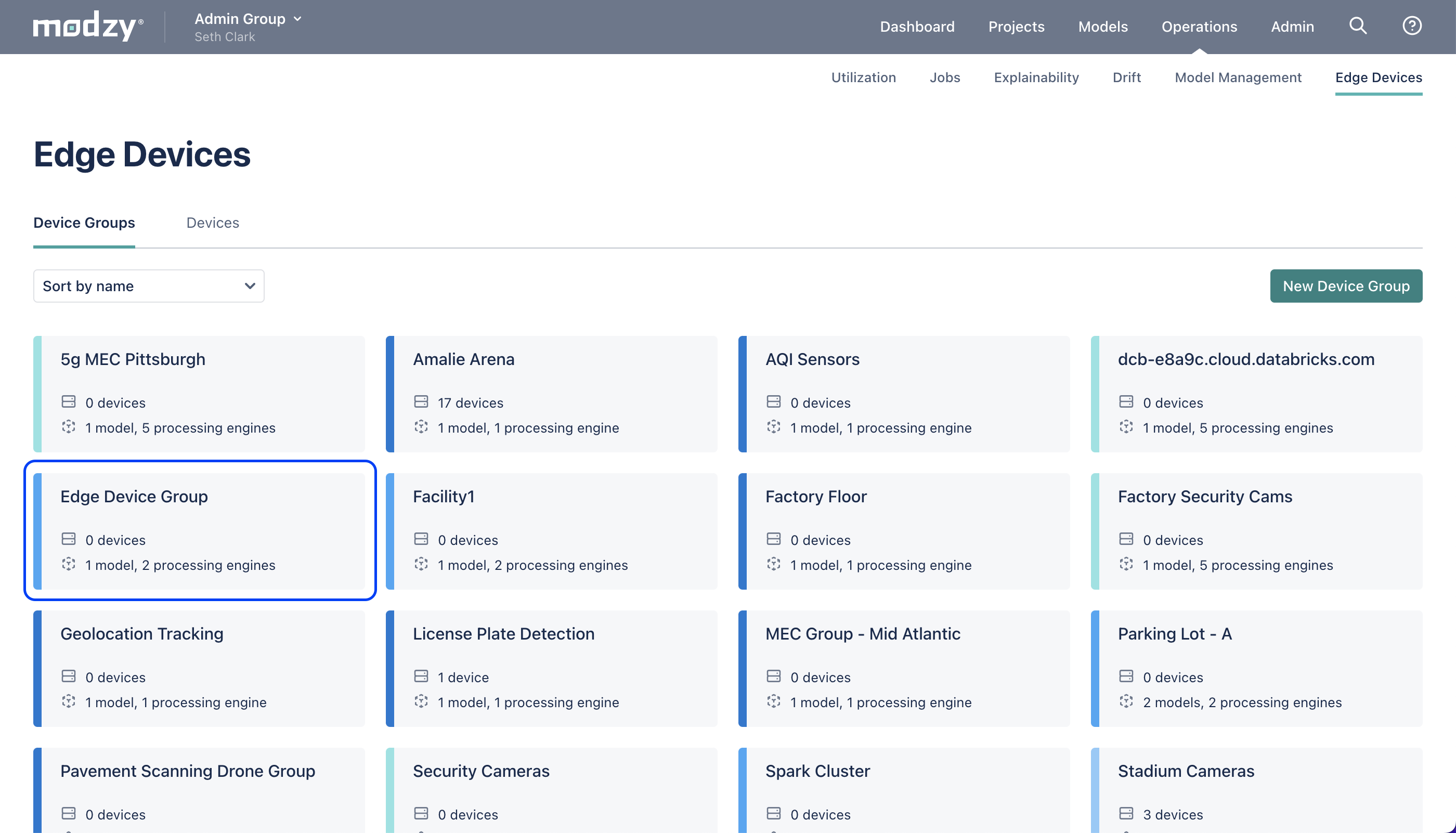1456x833 pixels.
Task: Open the Sort by name dropdown
Action: [149, 286]
